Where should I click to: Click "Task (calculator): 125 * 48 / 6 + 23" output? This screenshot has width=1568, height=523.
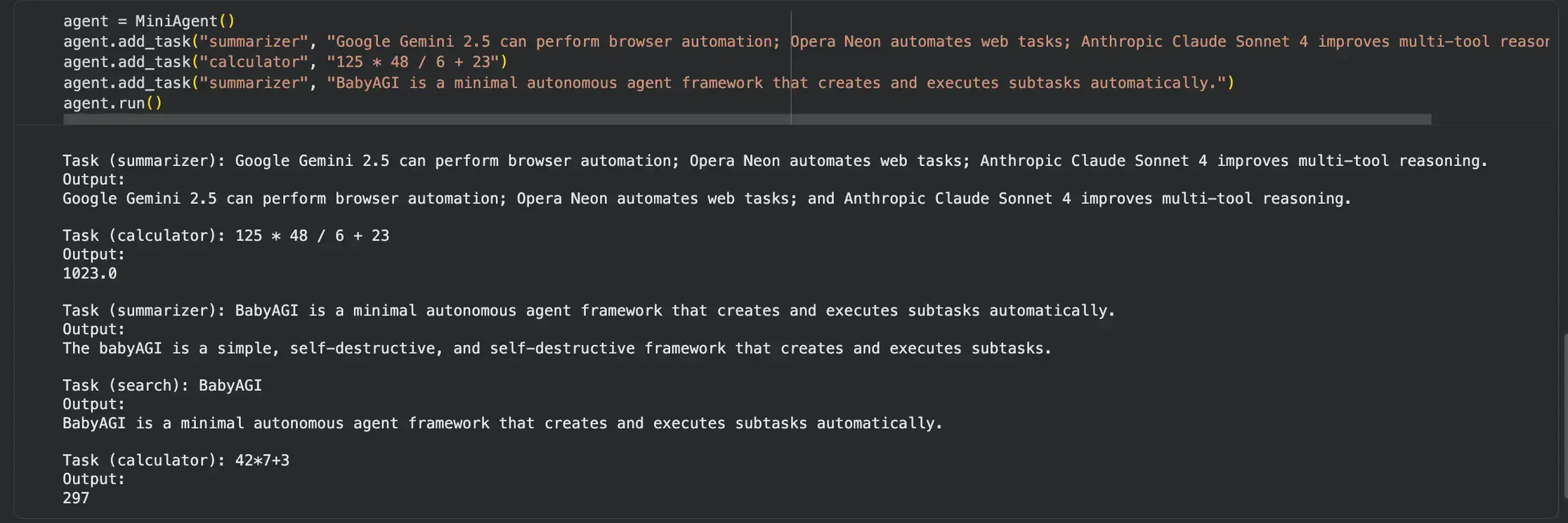[226, 235]
